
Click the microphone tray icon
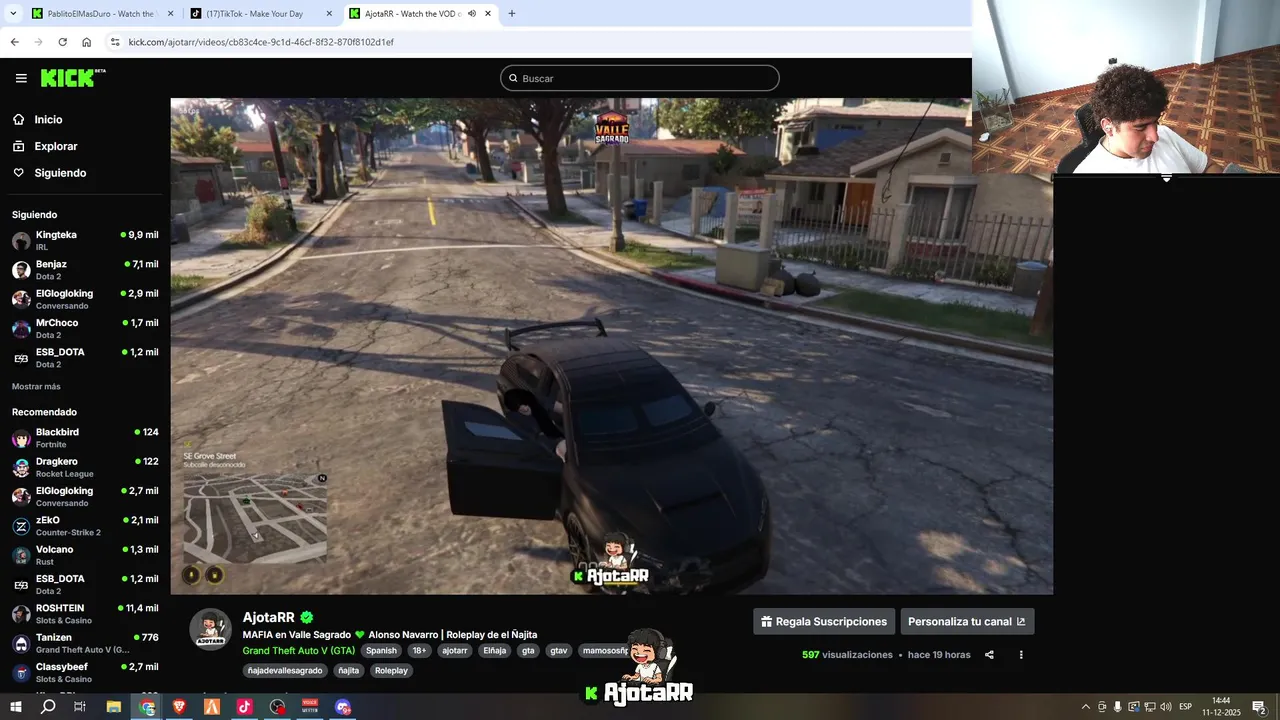pyautogui.click(x=1118, y=707)
